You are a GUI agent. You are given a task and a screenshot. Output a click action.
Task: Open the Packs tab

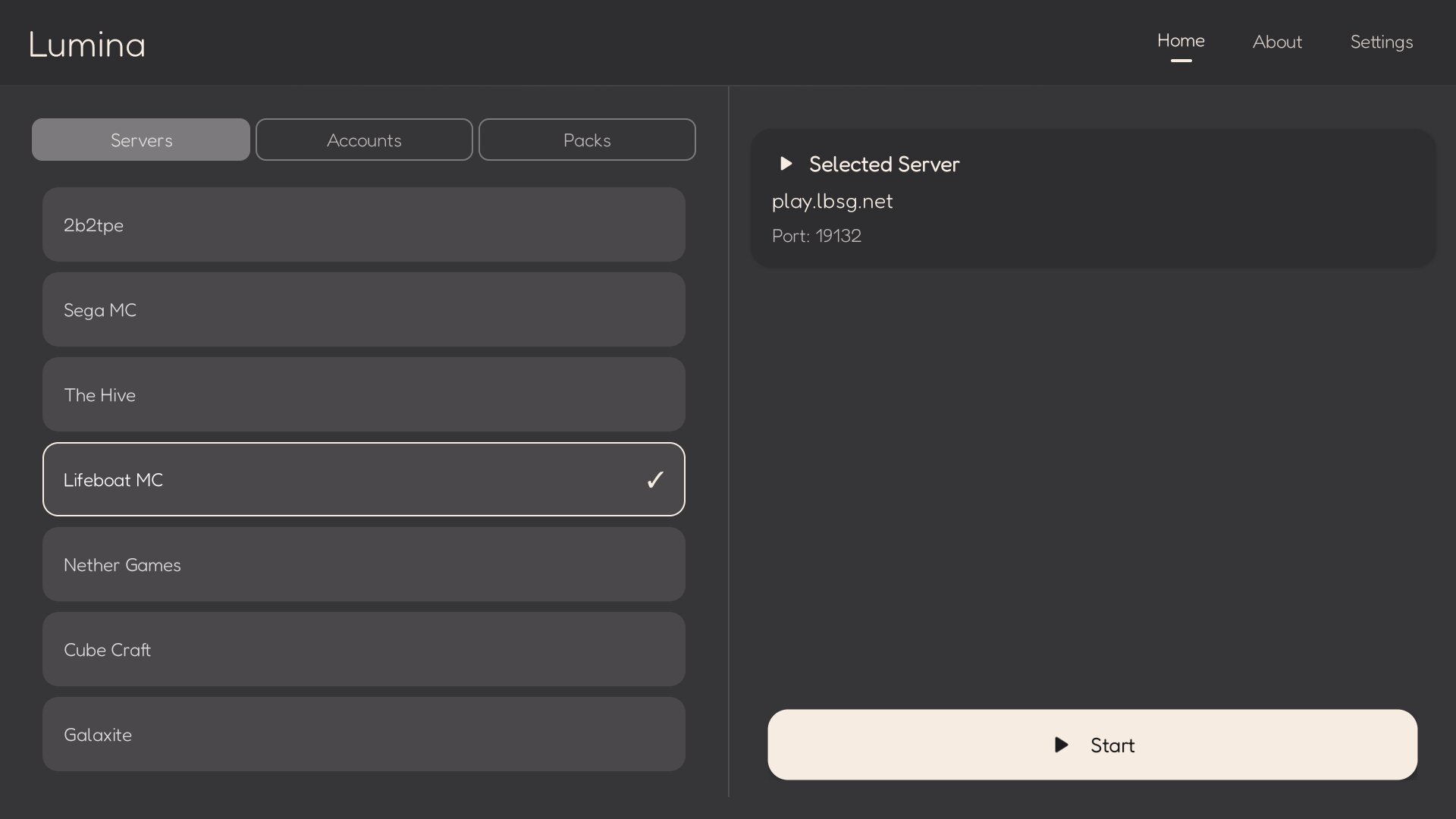(x=587, y=140)
